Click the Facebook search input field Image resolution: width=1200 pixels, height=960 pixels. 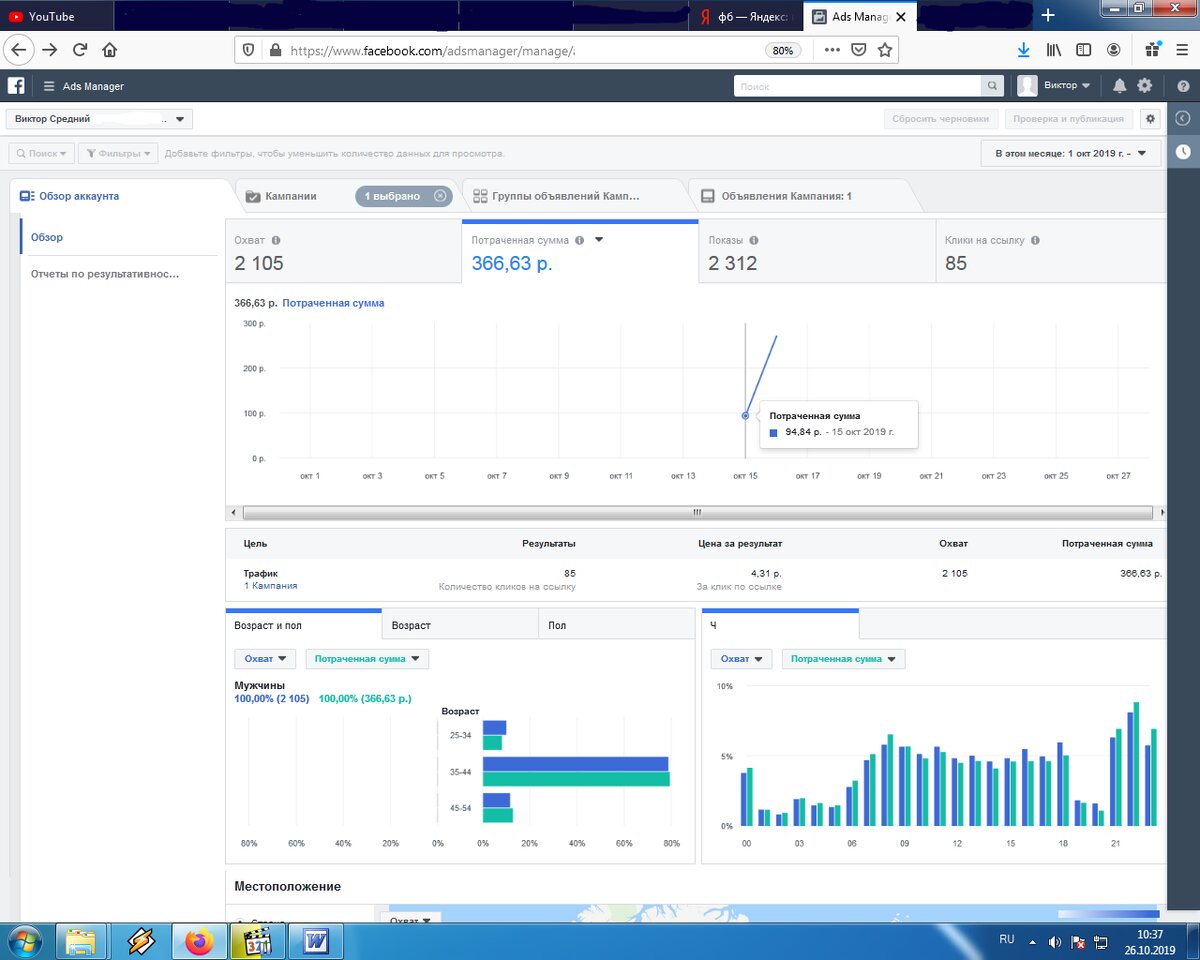point(857,86)
